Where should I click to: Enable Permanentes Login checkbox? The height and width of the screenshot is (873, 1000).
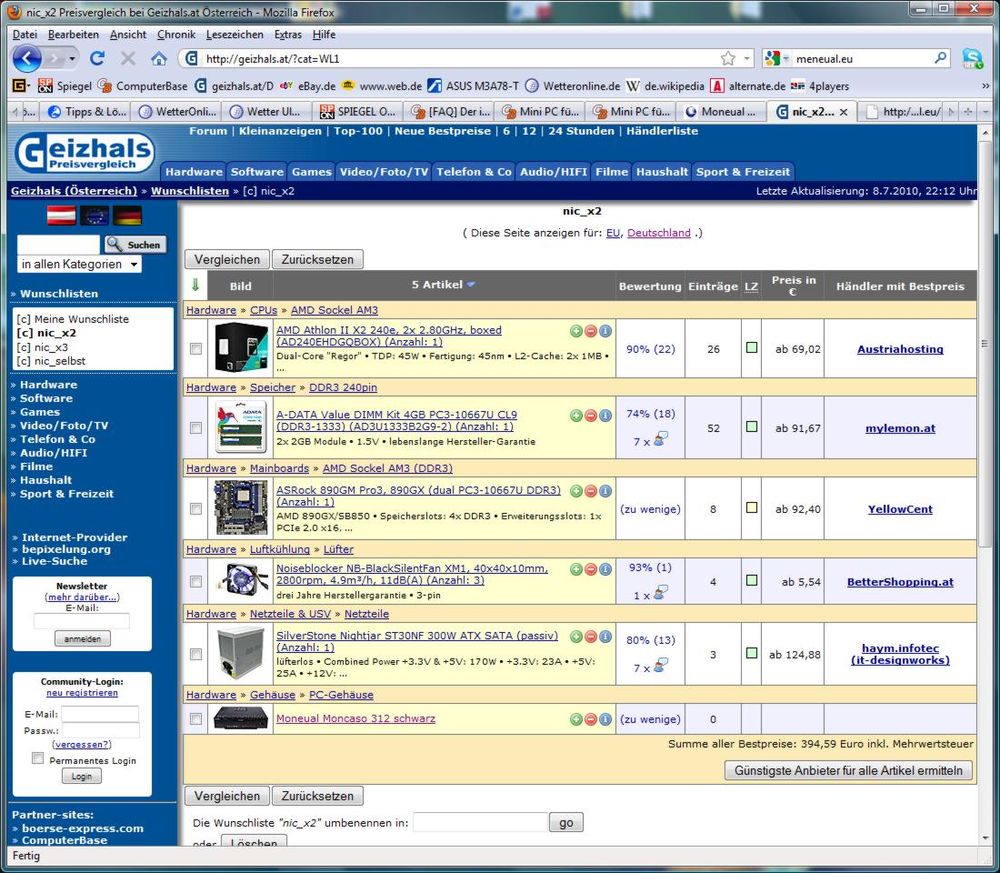click(38, 758)
